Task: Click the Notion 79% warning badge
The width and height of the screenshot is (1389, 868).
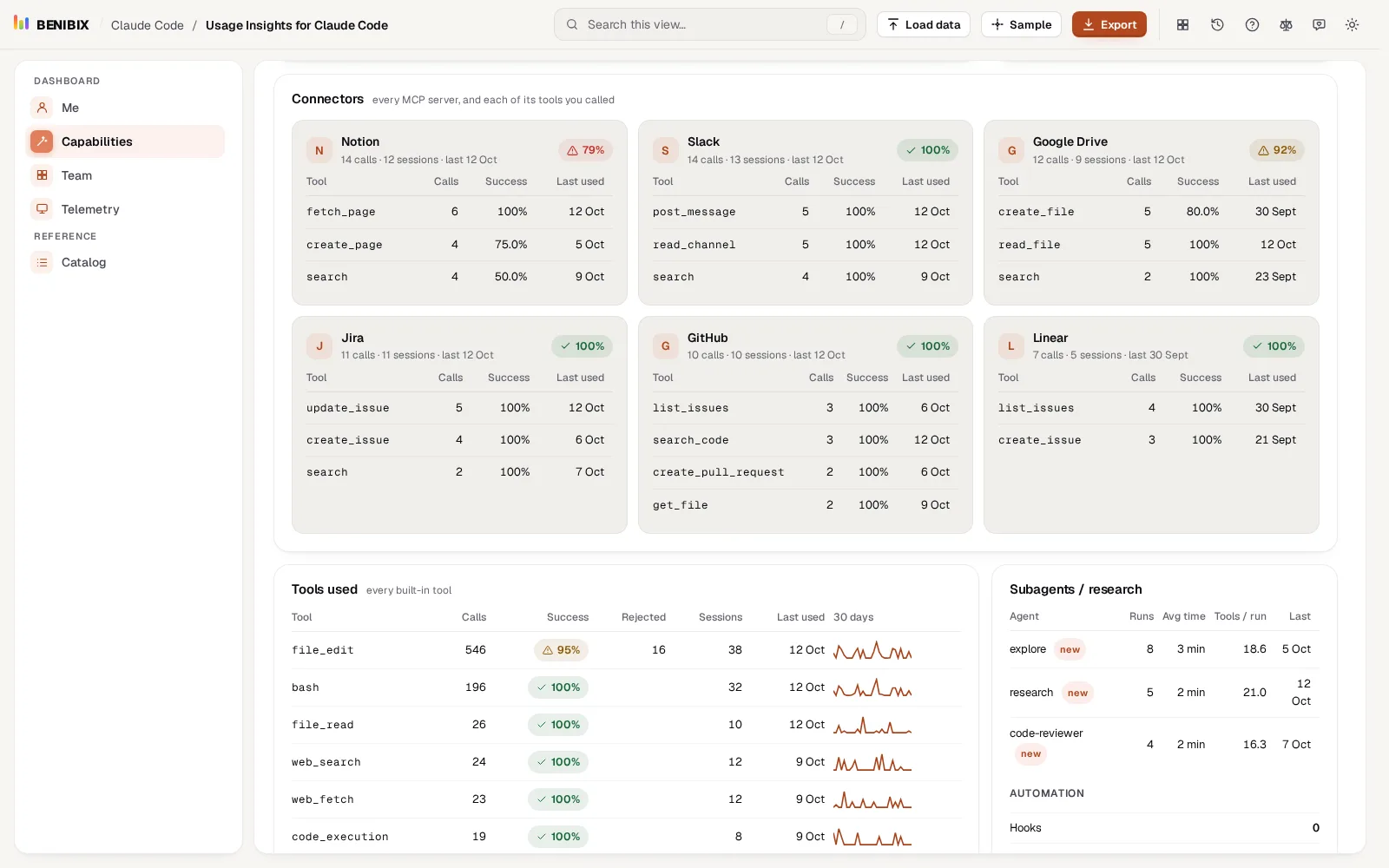Action: pyautogui.click(x=586, y=150)
